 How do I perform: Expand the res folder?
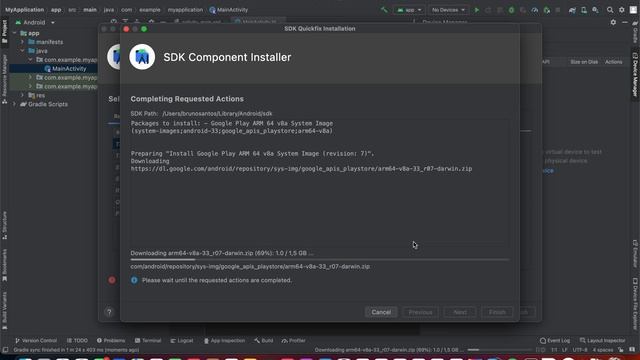[x=22, y=95]
